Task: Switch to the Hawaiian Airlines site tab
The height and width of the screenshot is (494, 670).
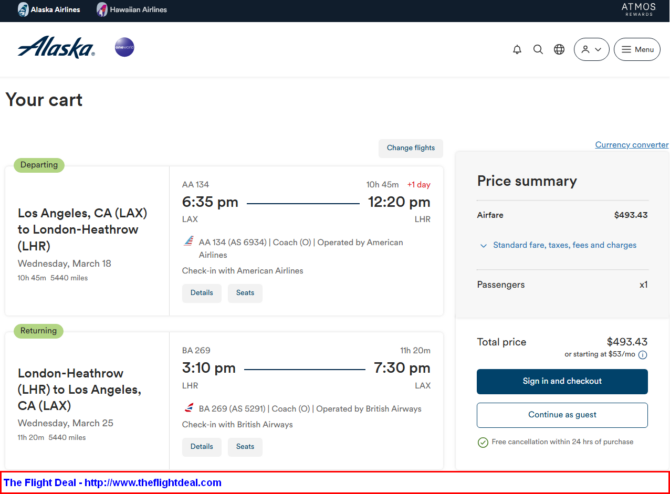Action: click(132, 10)
